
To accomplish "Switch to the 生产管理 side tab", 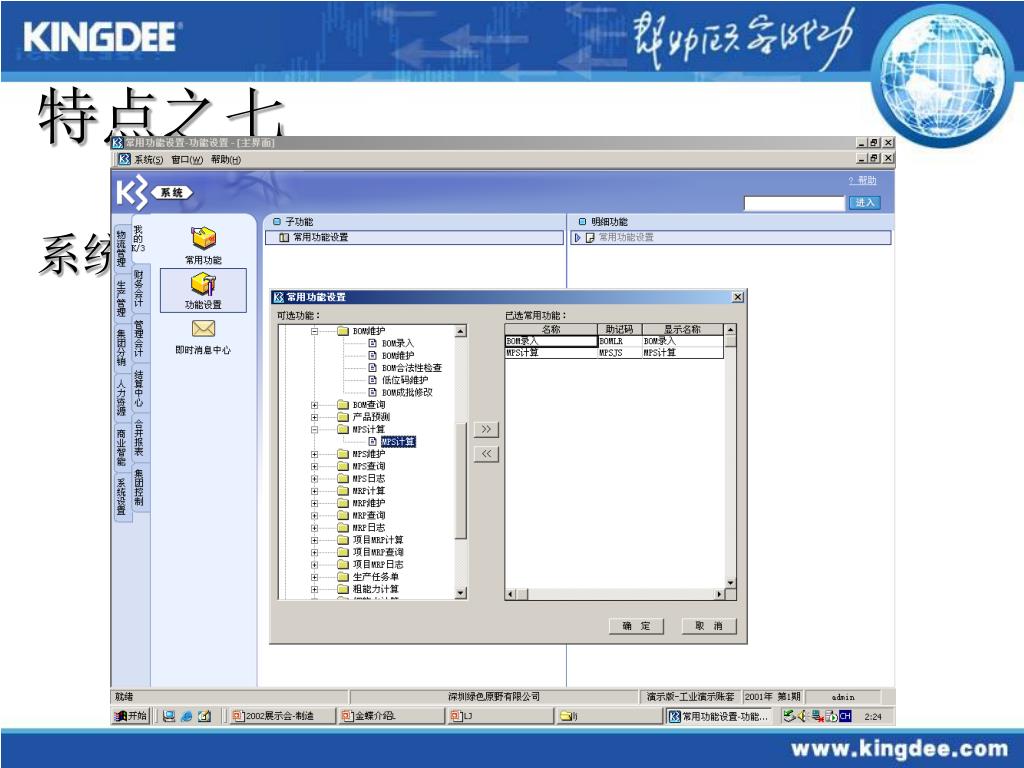I will point(121,298).
